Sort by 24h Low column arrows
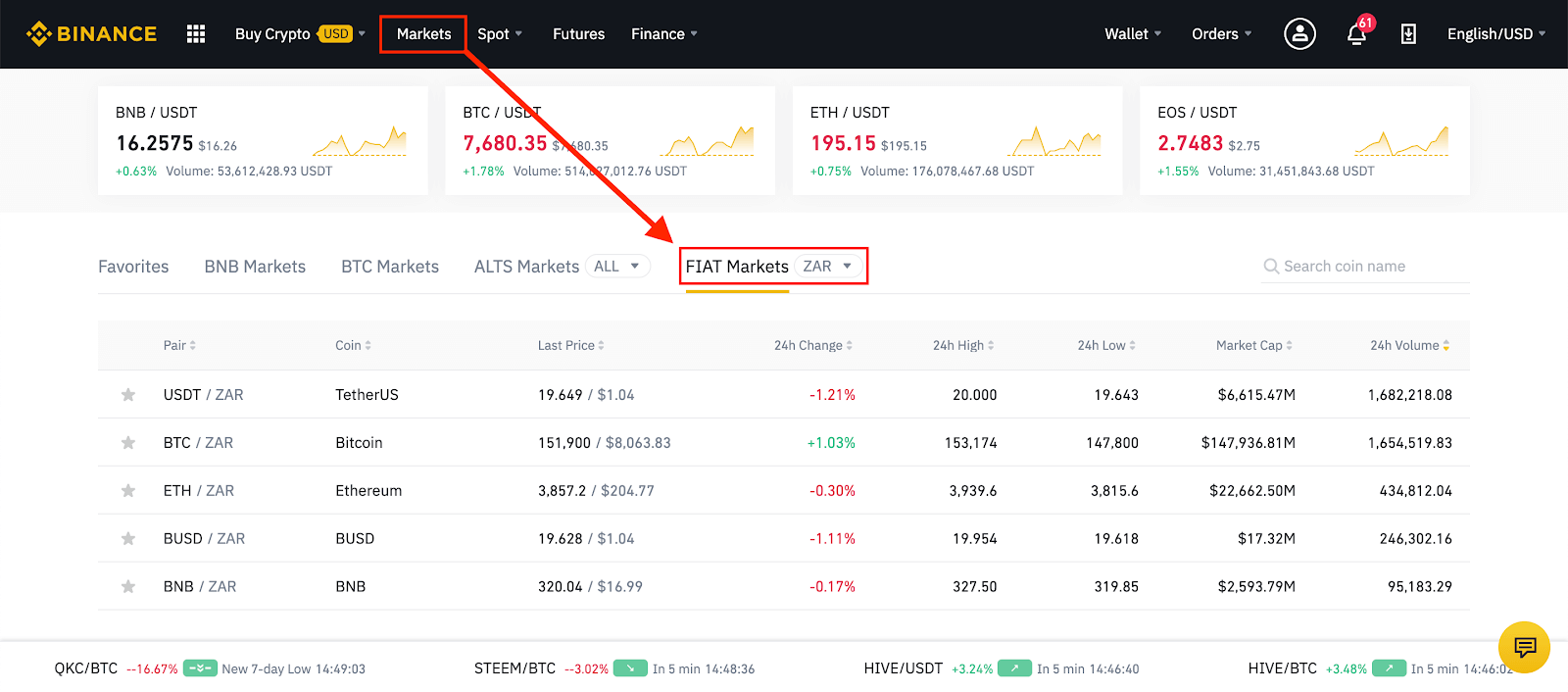This screenshot has width=1568, height=692. [1132, 346]
